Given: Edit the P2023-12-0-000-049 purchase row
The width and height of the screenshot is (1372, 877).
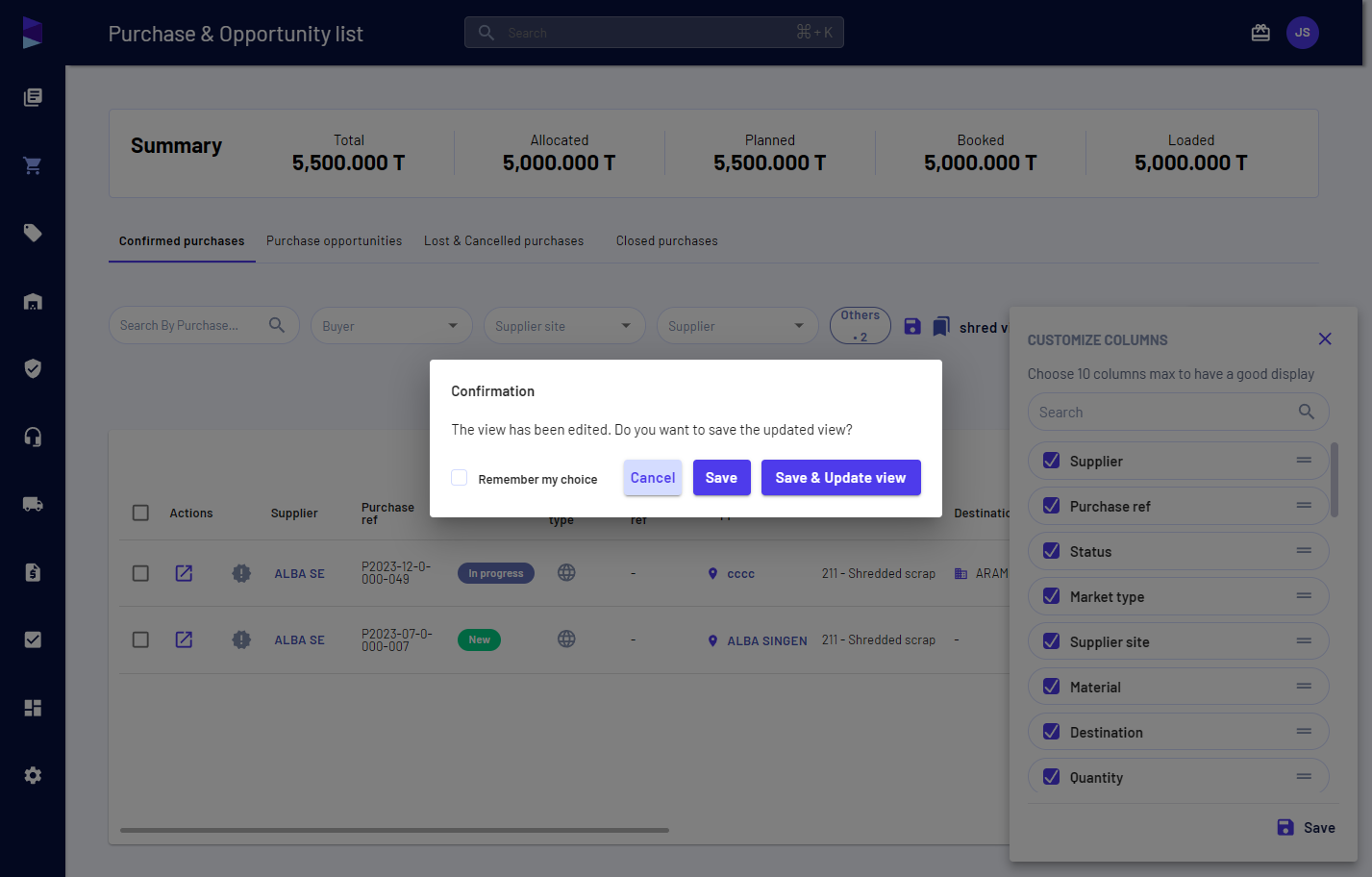Looking at the screenshot, I should pos(184,573).
